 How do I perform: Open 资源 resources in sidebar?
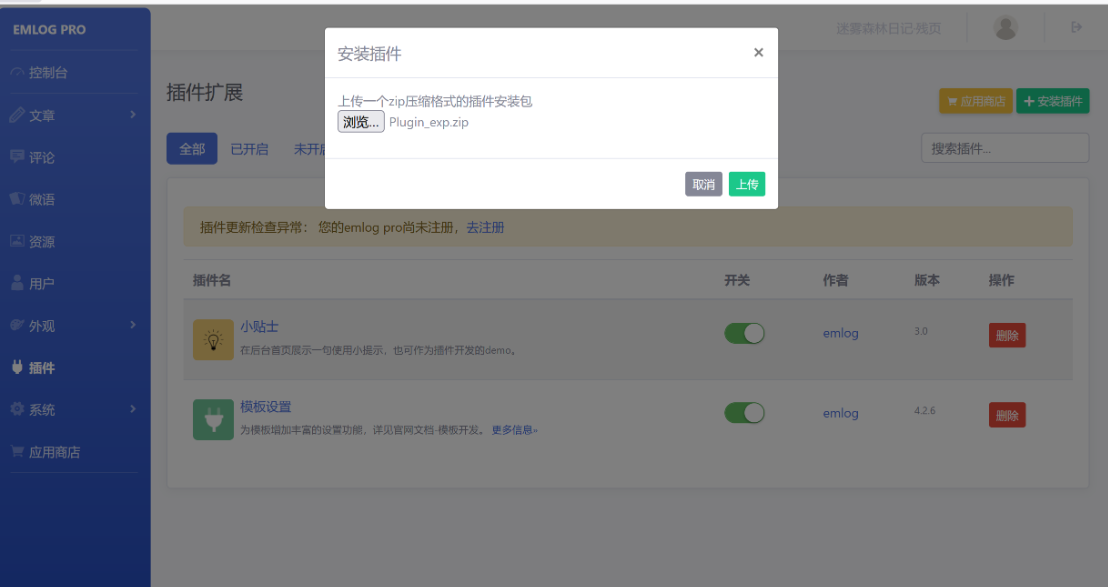tap(41, 241)
